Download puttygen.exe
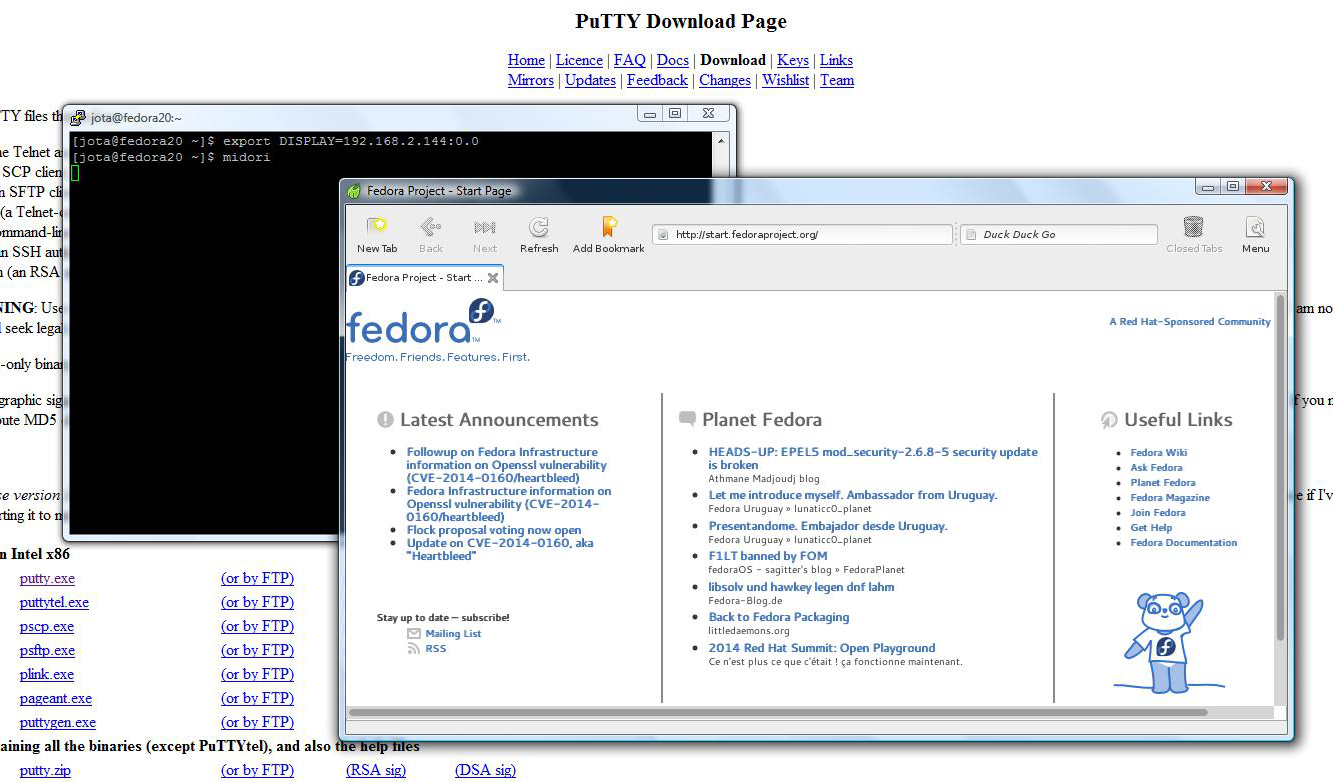Image resolution: width=1333 pixels, height=782 pixels. click(58, 722)
